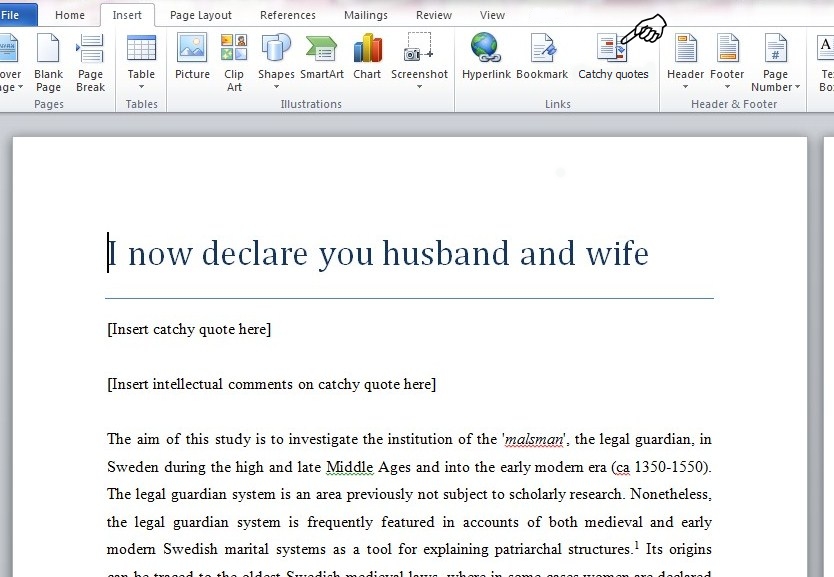This screenshot has width=834, height=577.
Task: Click the document title heading
Action: [x=378, y=253]
